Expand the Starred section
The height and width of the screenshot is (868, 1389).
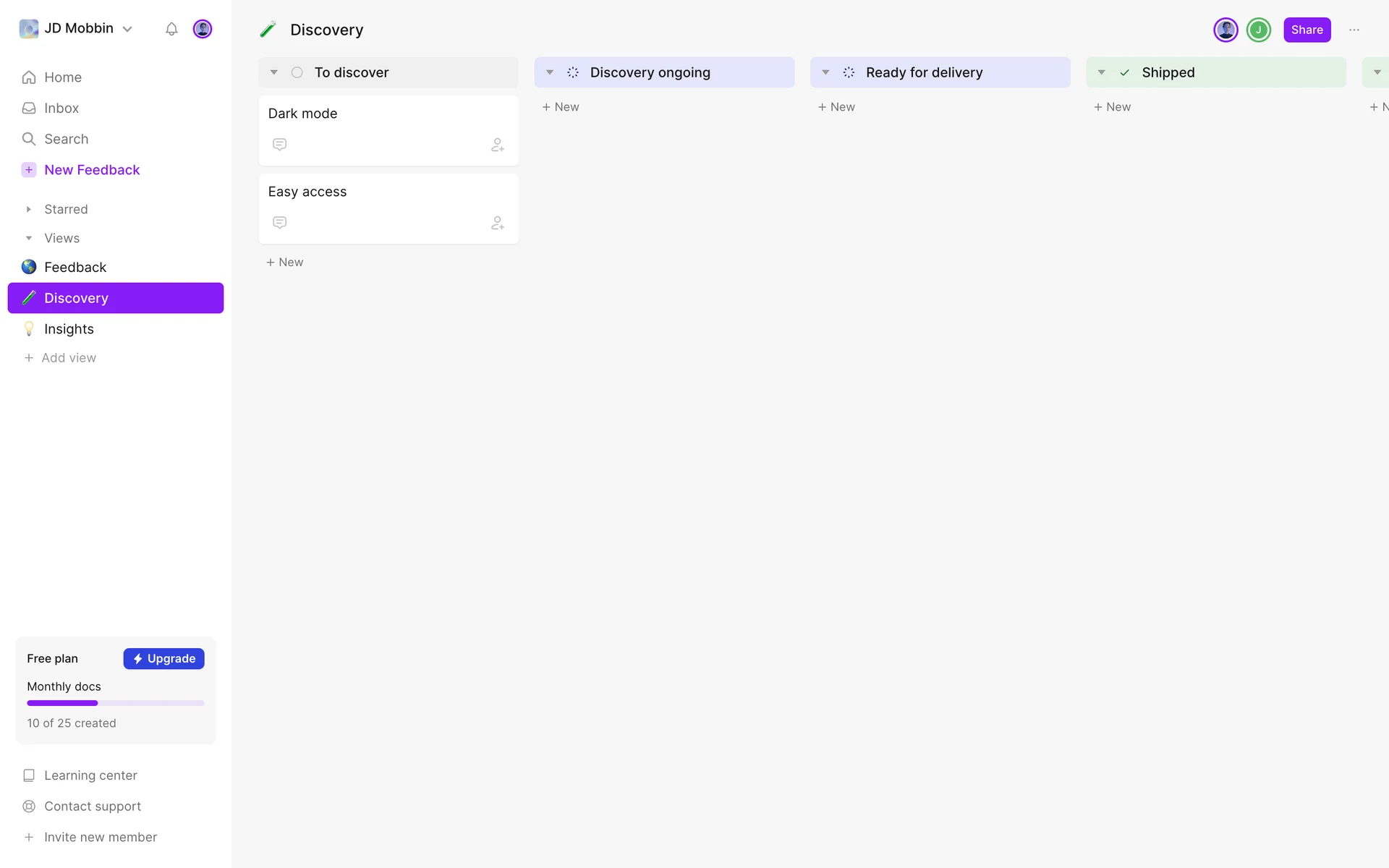[29, 209]
